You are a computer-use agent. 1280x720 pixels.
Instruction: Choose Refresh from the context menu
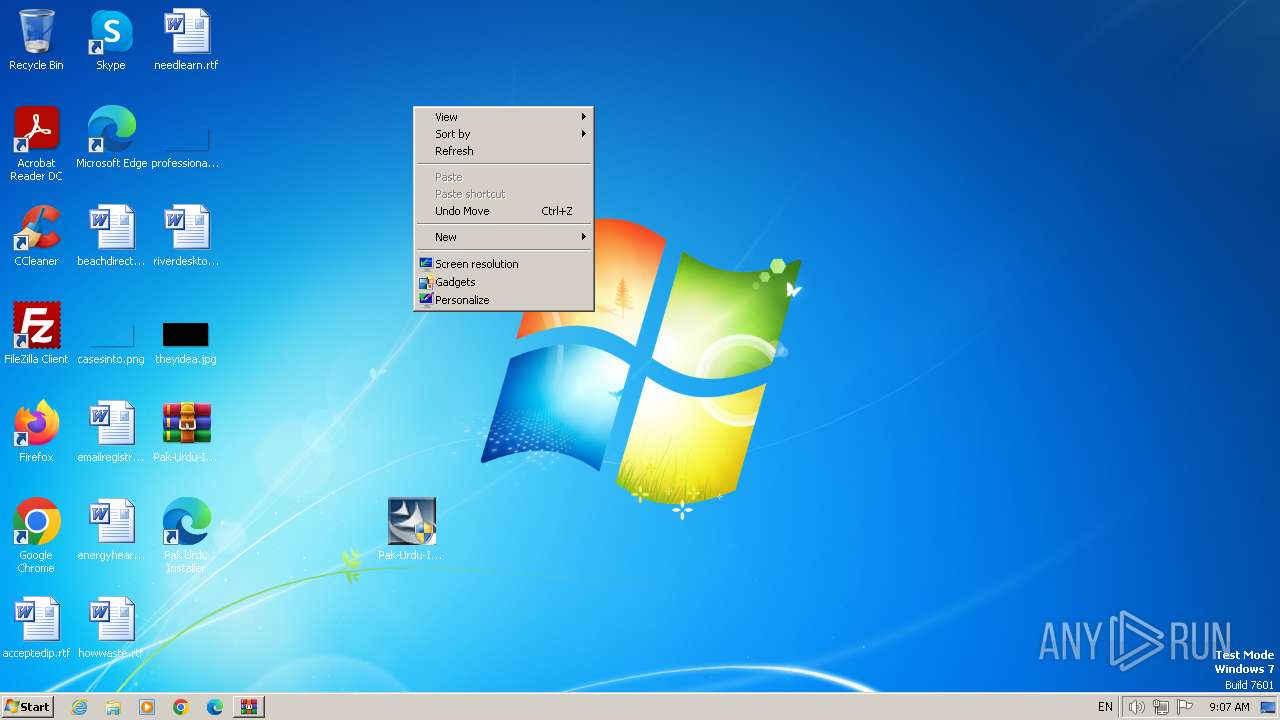pyautogui.click(x=504, y=151)
